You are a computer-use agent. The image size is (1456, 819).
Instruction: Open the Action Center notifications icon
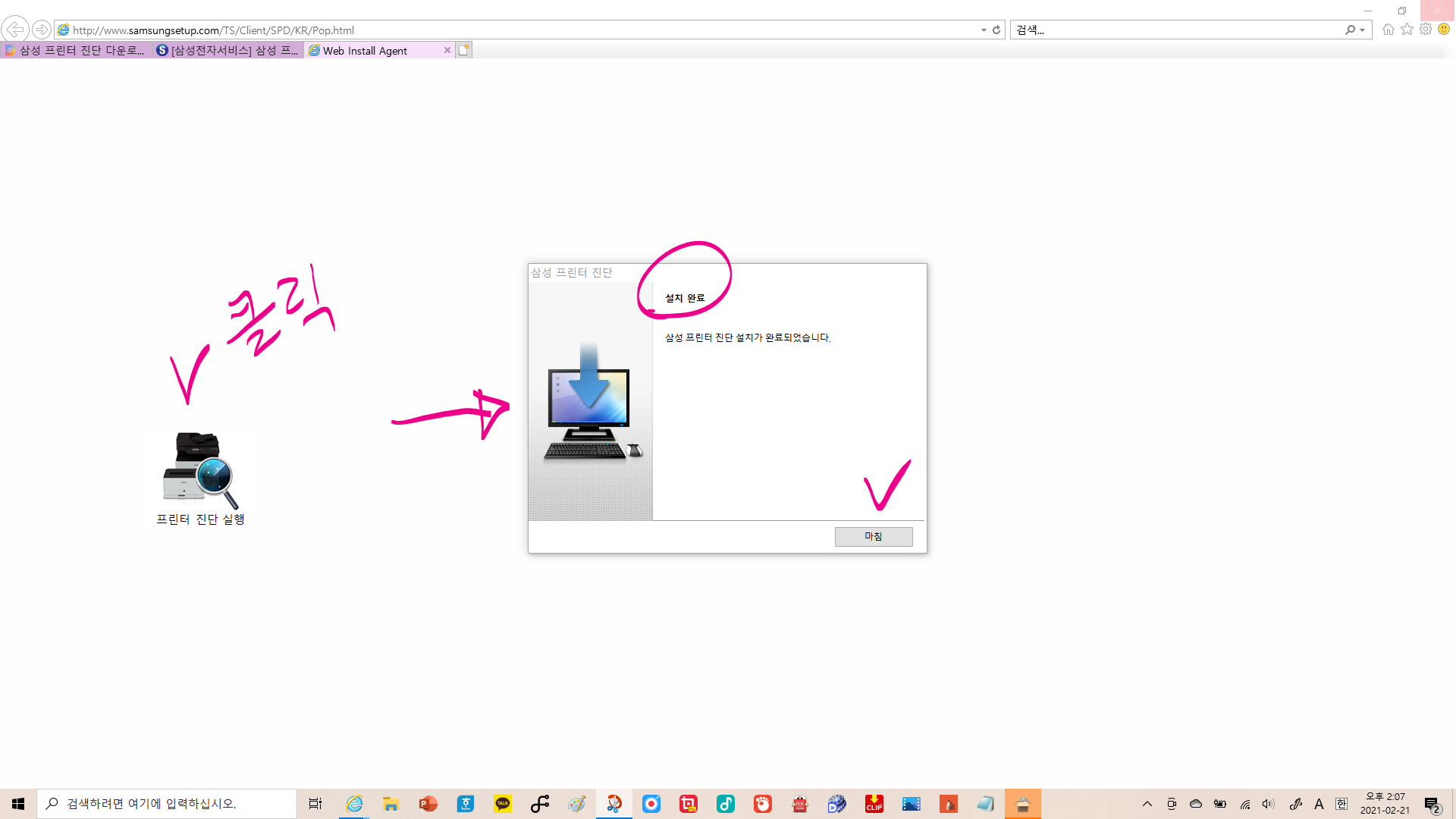1432,804
